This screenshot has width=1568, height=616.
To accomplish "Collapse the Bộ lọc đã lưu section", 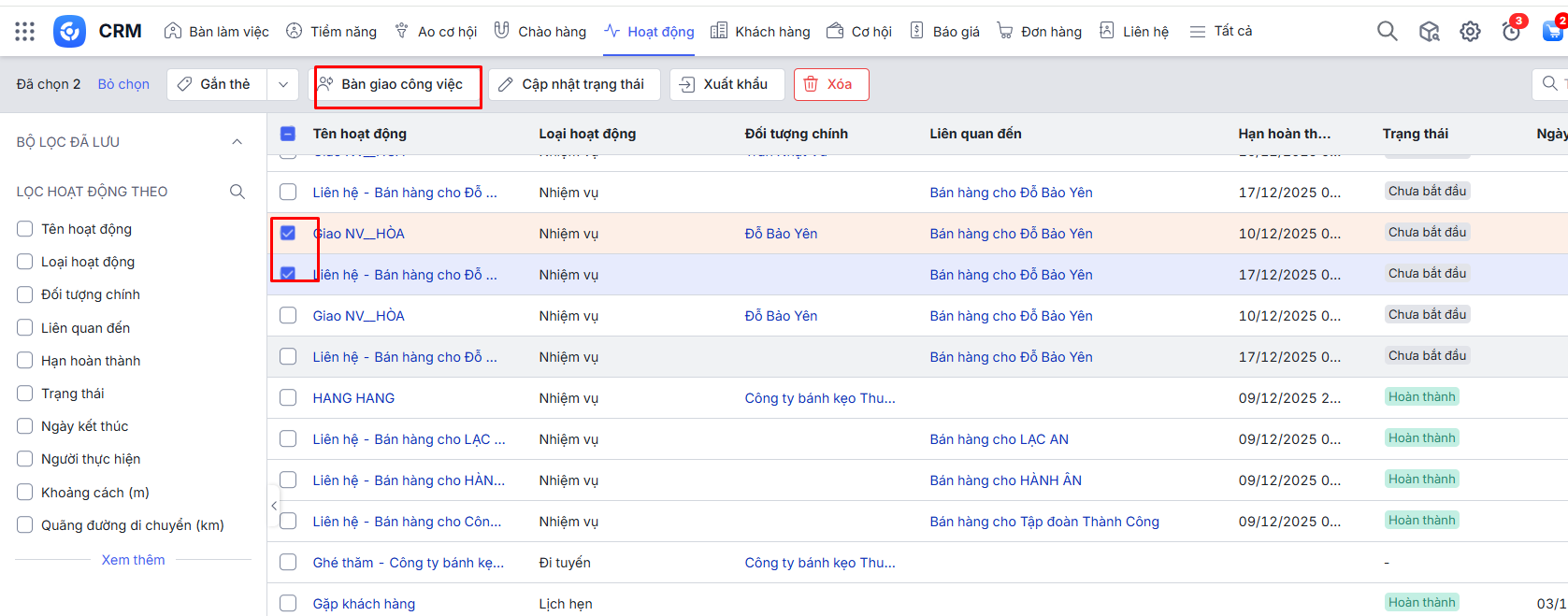I will [x=237, y=142].
